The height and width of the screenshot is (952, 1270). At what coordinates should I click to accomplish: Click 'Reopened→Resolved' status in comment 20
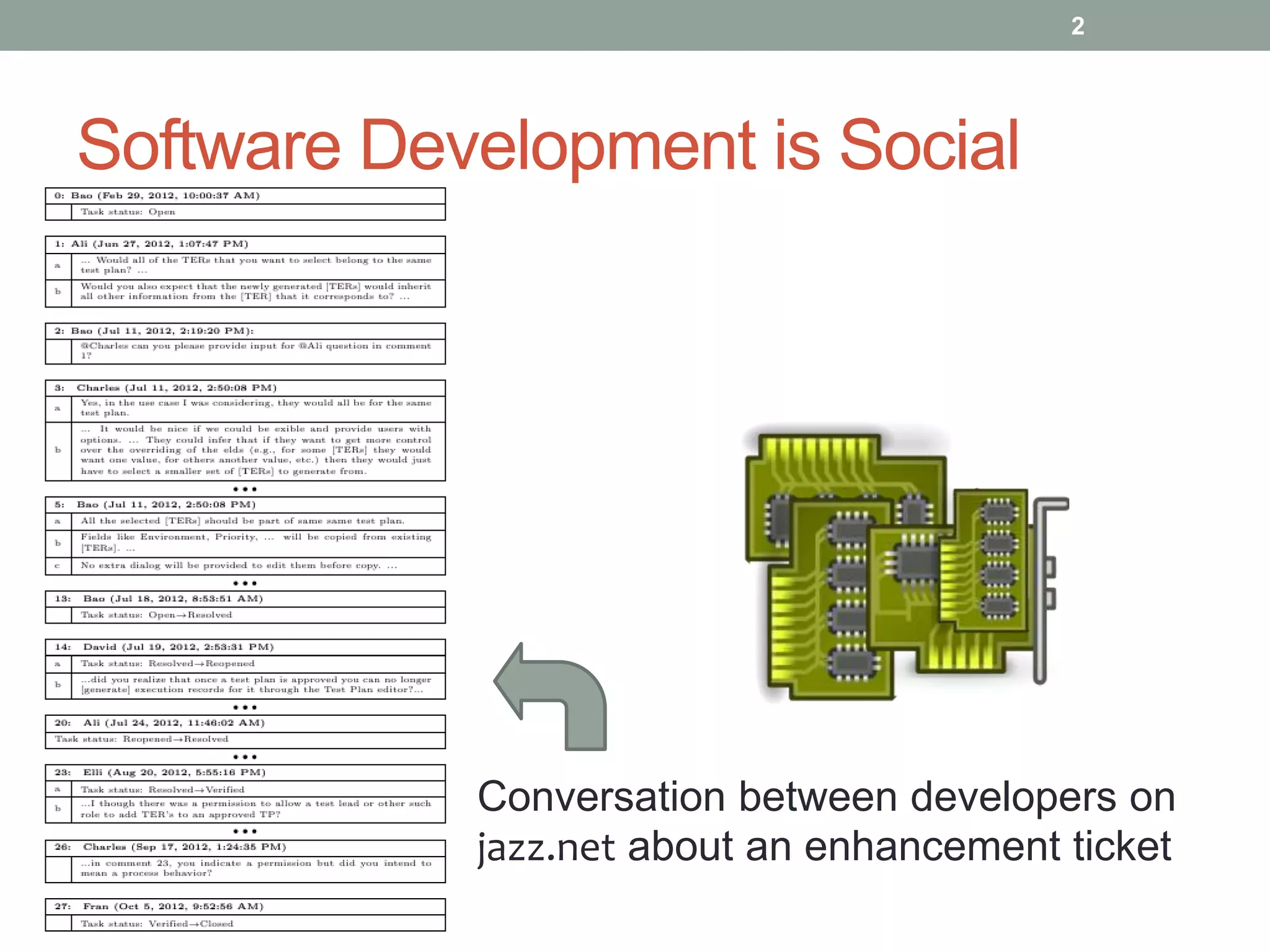[175, 739]
